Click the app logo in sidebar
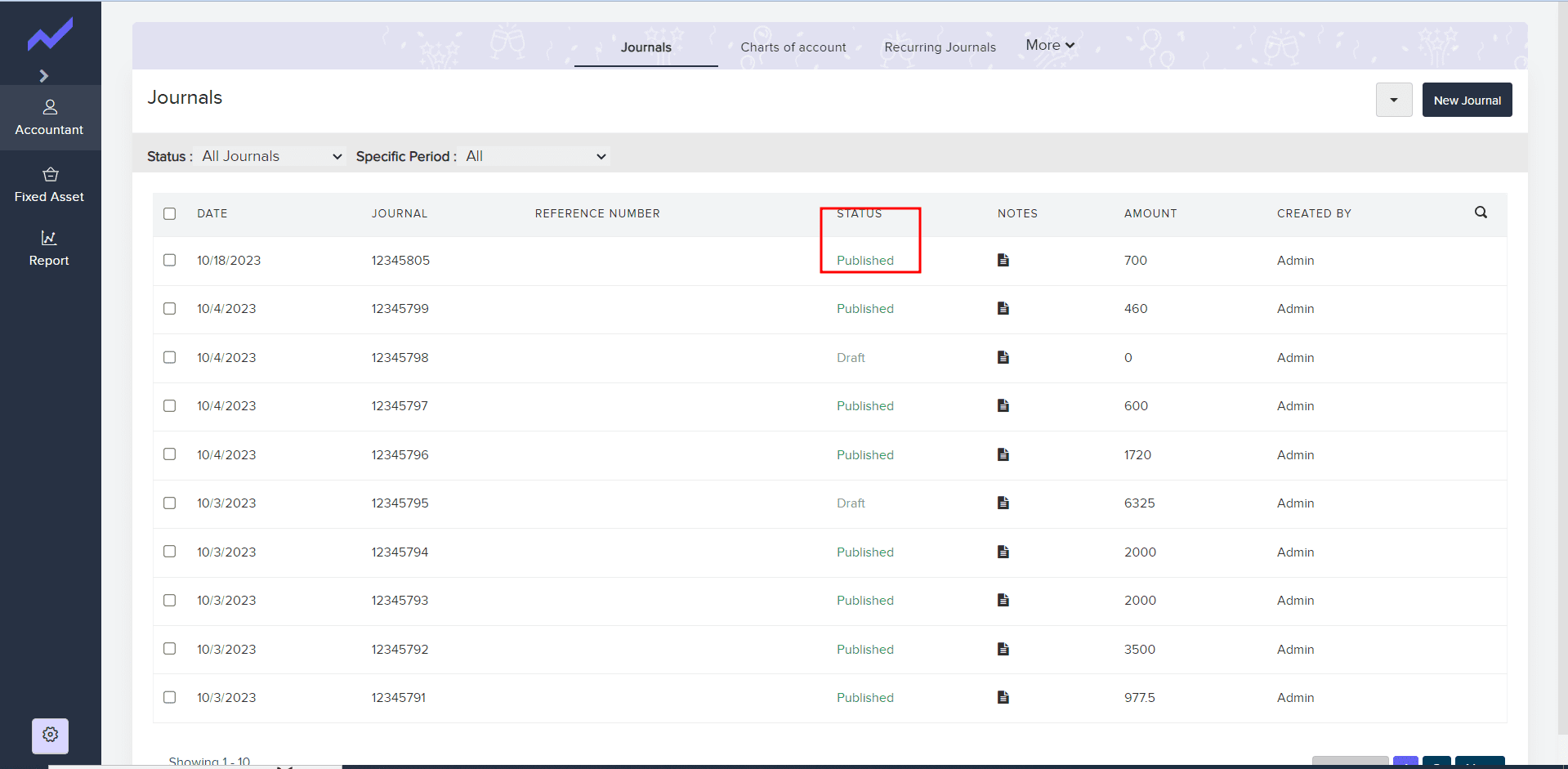This screenshot has width=1568, height=769. point(50,34)
